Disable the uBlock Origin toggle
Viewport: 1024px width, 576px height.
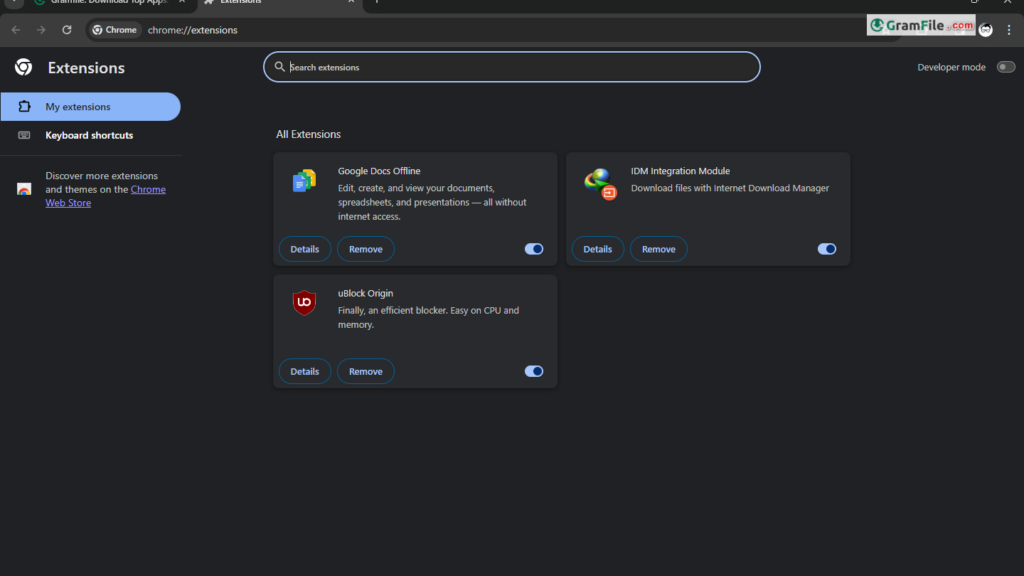[534, 371]
